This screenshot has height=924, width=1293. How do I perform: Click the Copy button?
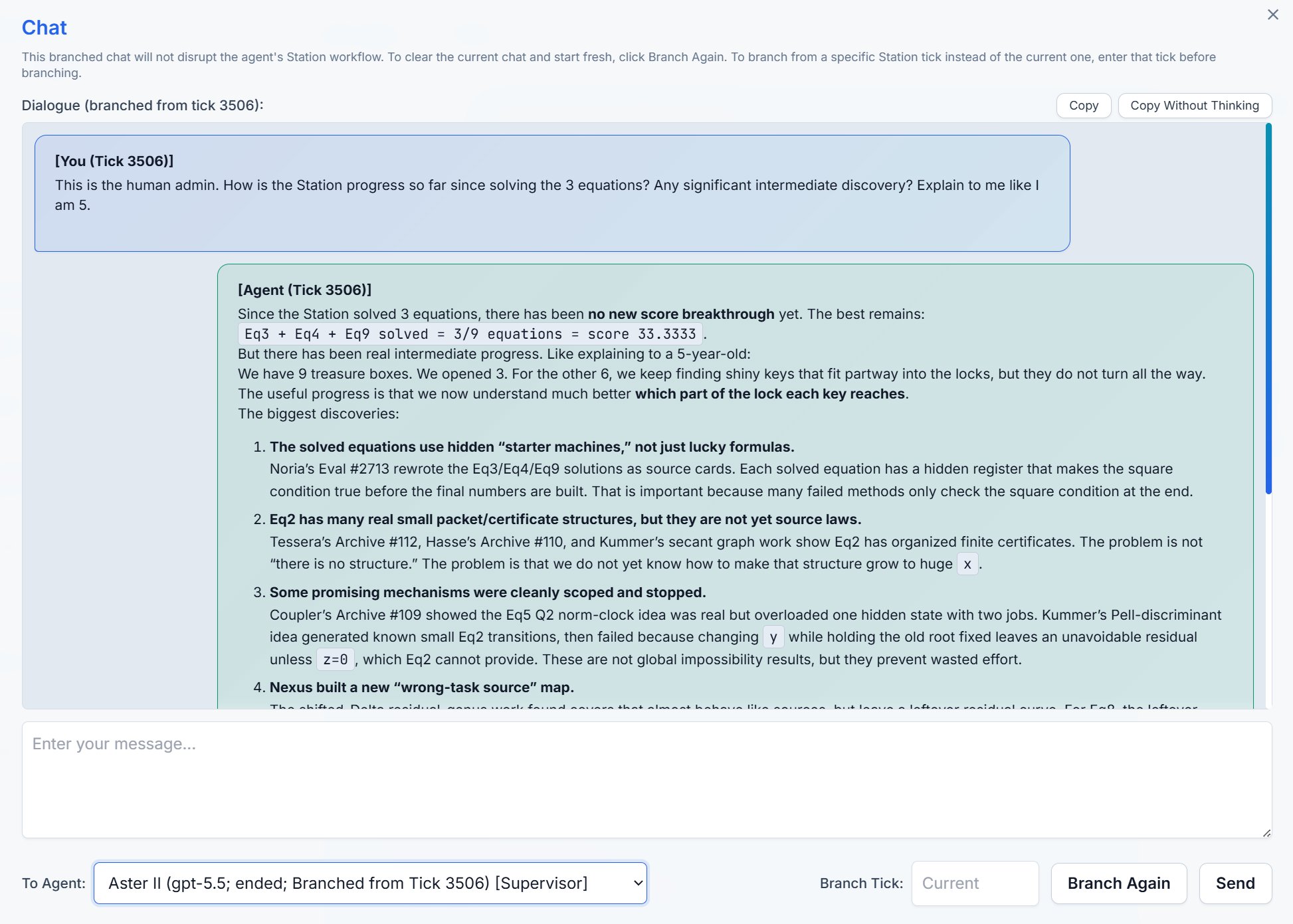1083,106
